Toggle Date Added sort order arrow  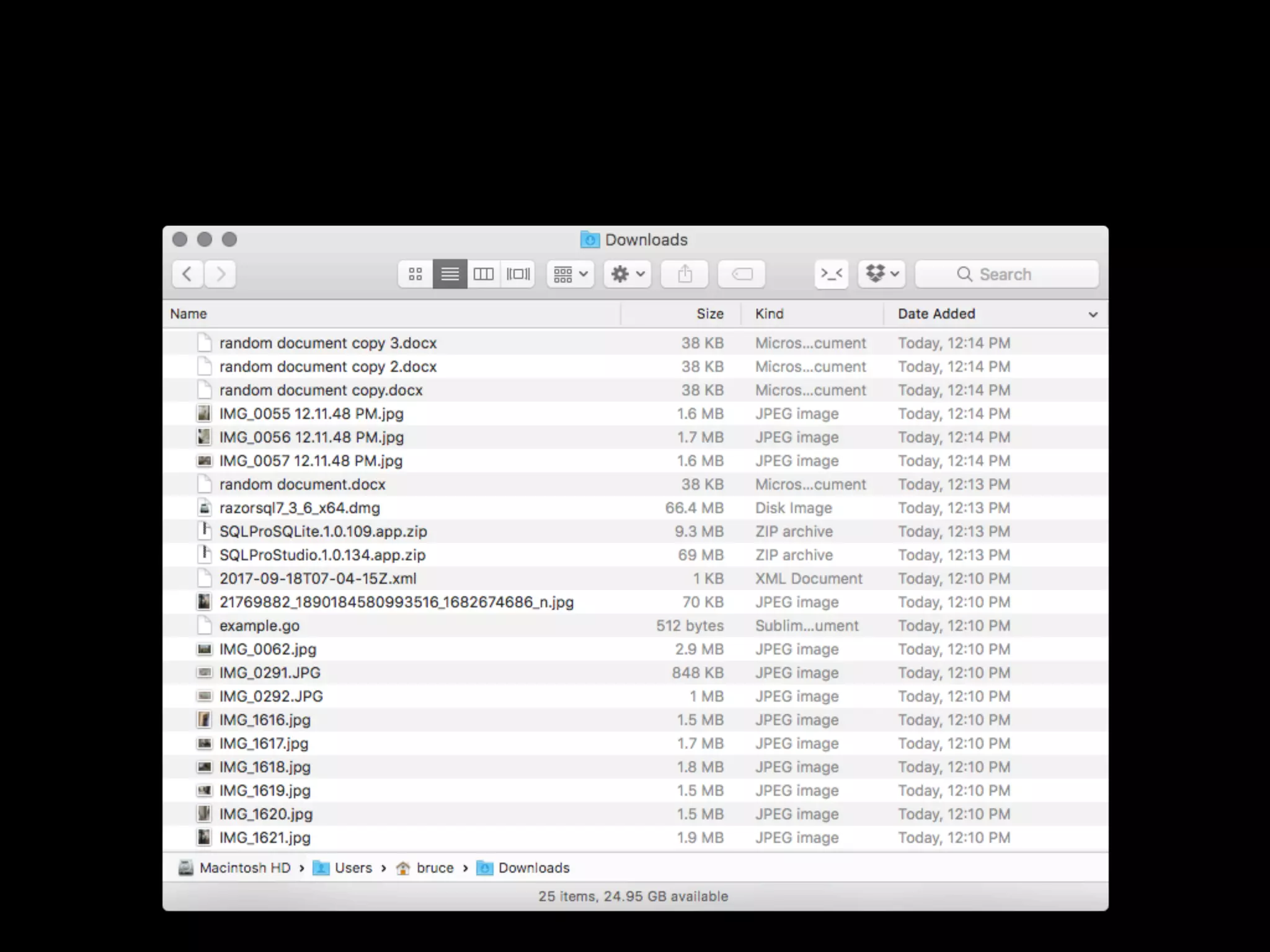click(1093, 314)
